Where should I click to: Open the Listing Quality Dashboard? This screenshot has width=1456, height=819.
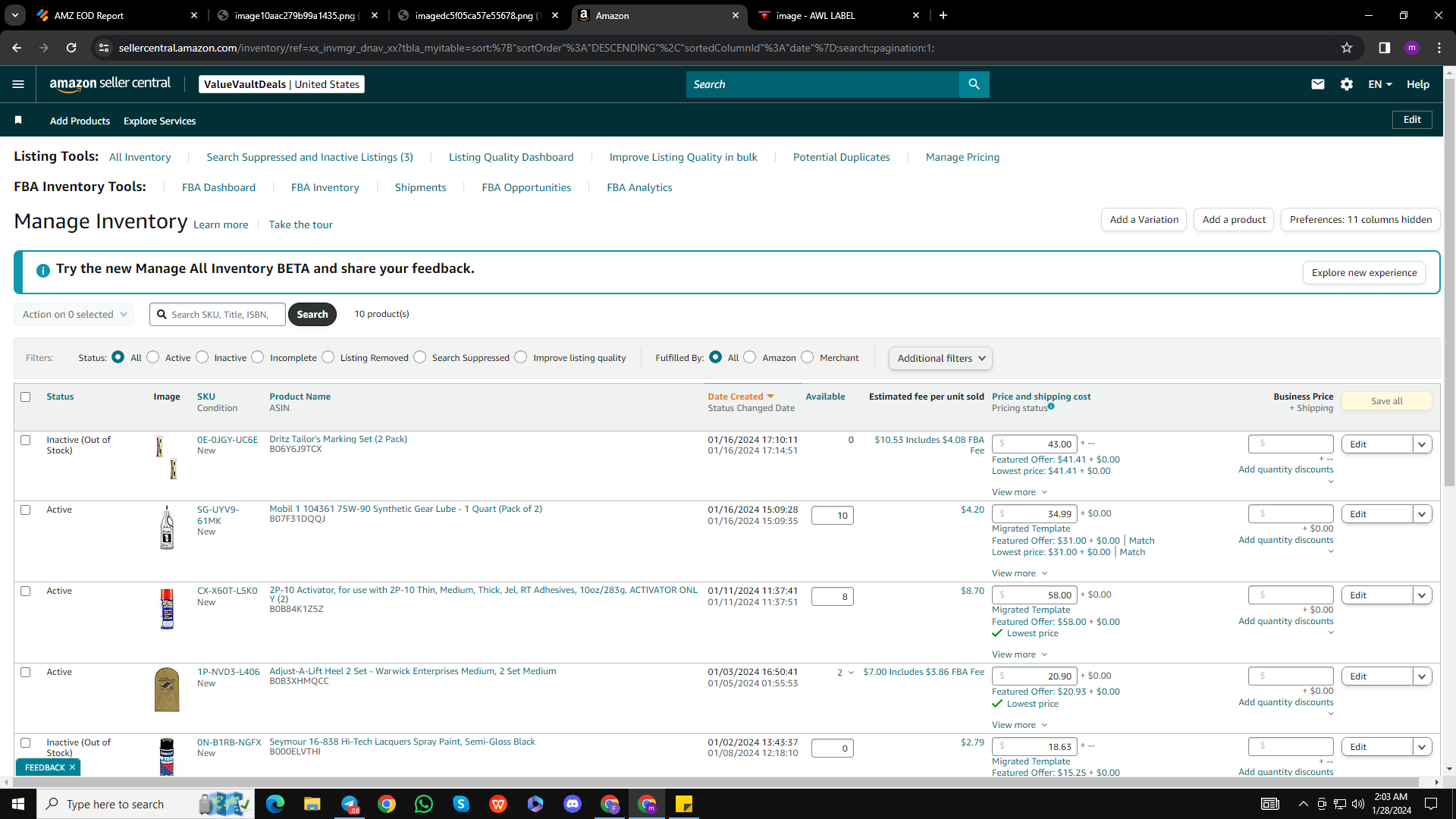511,157
